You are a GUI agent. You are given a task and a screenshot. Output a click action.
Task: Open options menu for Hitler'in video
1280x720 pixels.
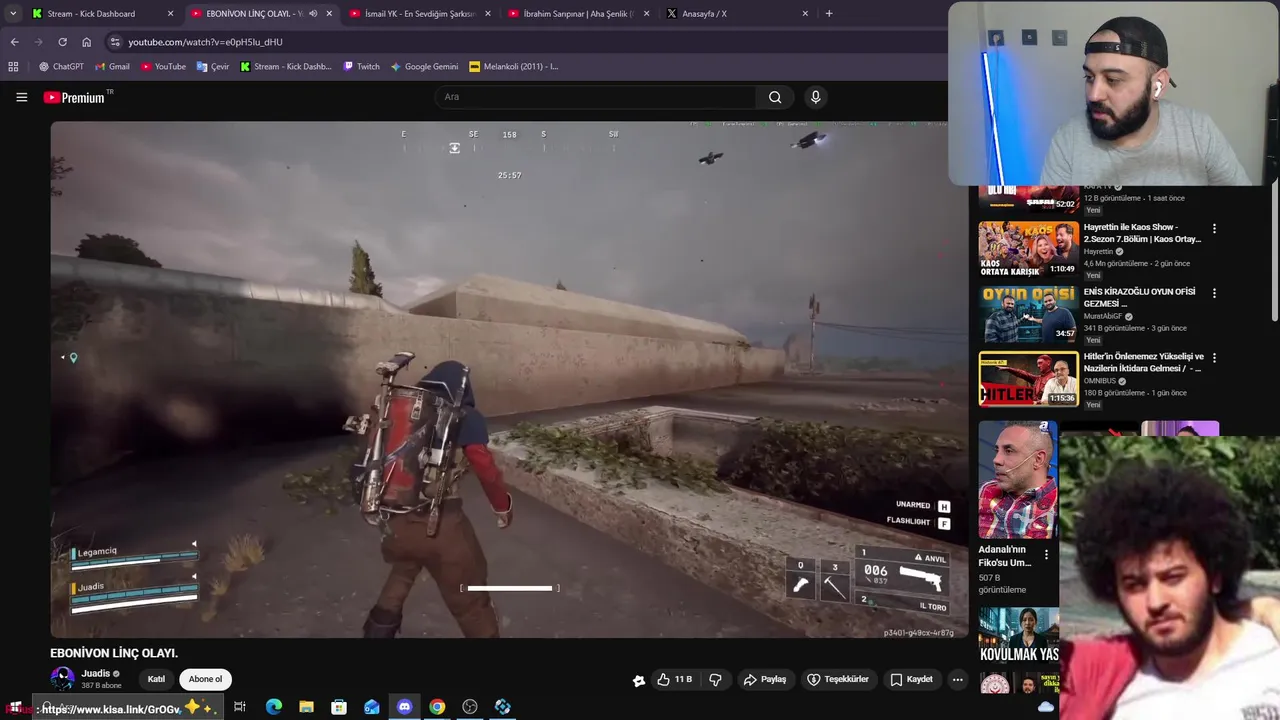1214,358
